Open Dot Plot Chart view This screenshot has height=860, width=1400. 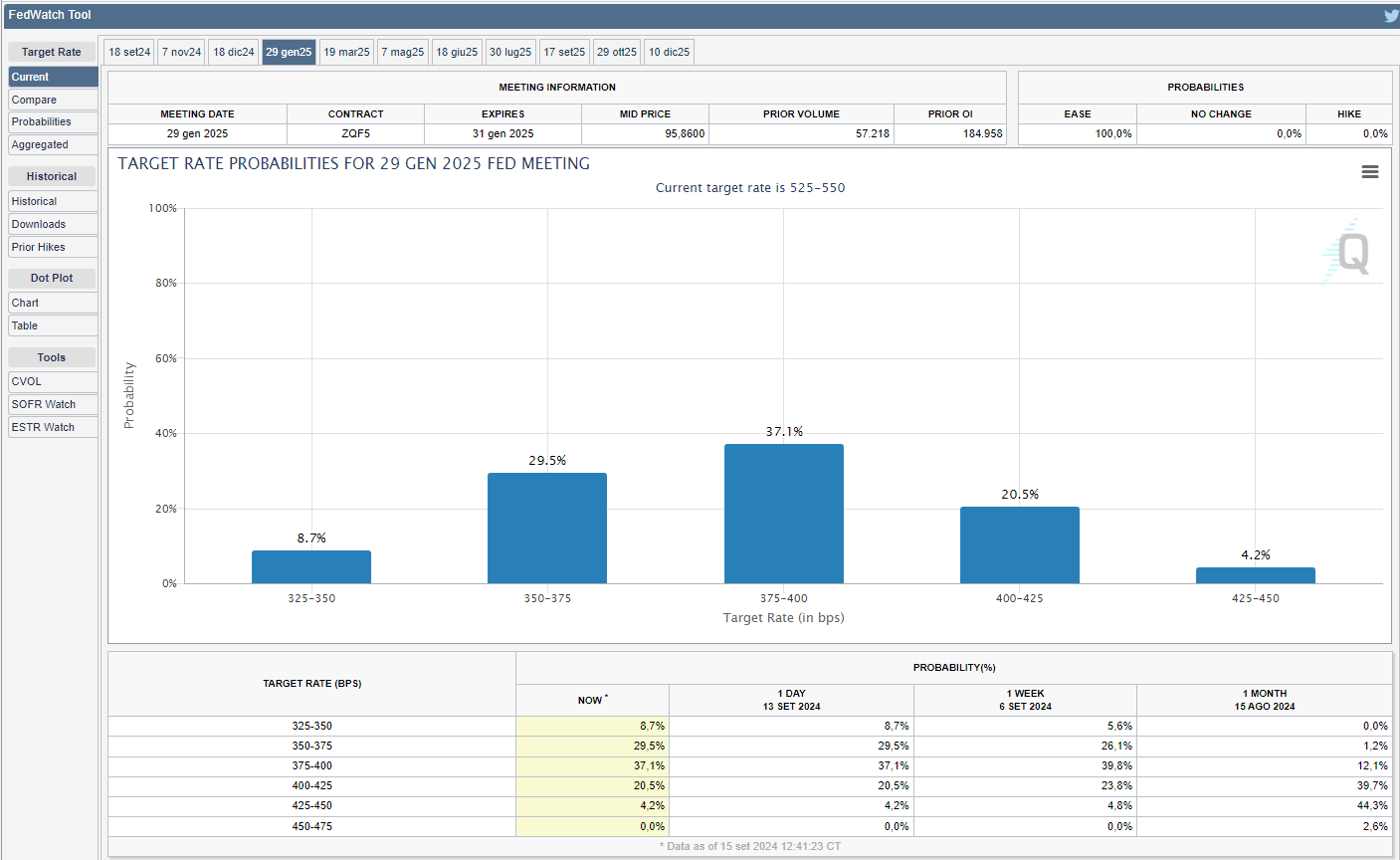[x=53, y=303]
